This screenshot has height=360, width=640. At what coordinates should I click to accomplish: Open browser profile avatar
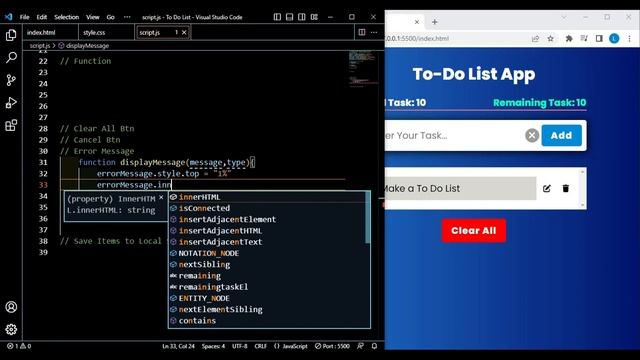click(x=614, y=38)
